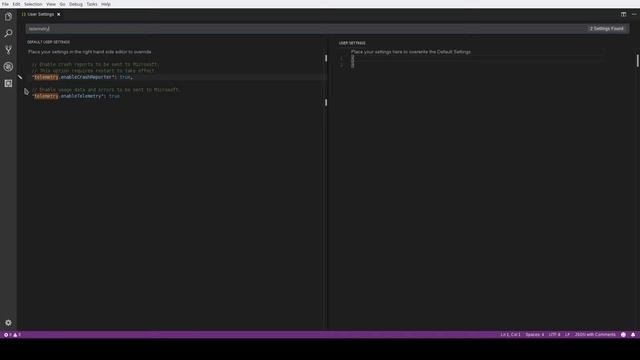
Task: Open the Debug view in activity bar
Action: pos(8,67)
